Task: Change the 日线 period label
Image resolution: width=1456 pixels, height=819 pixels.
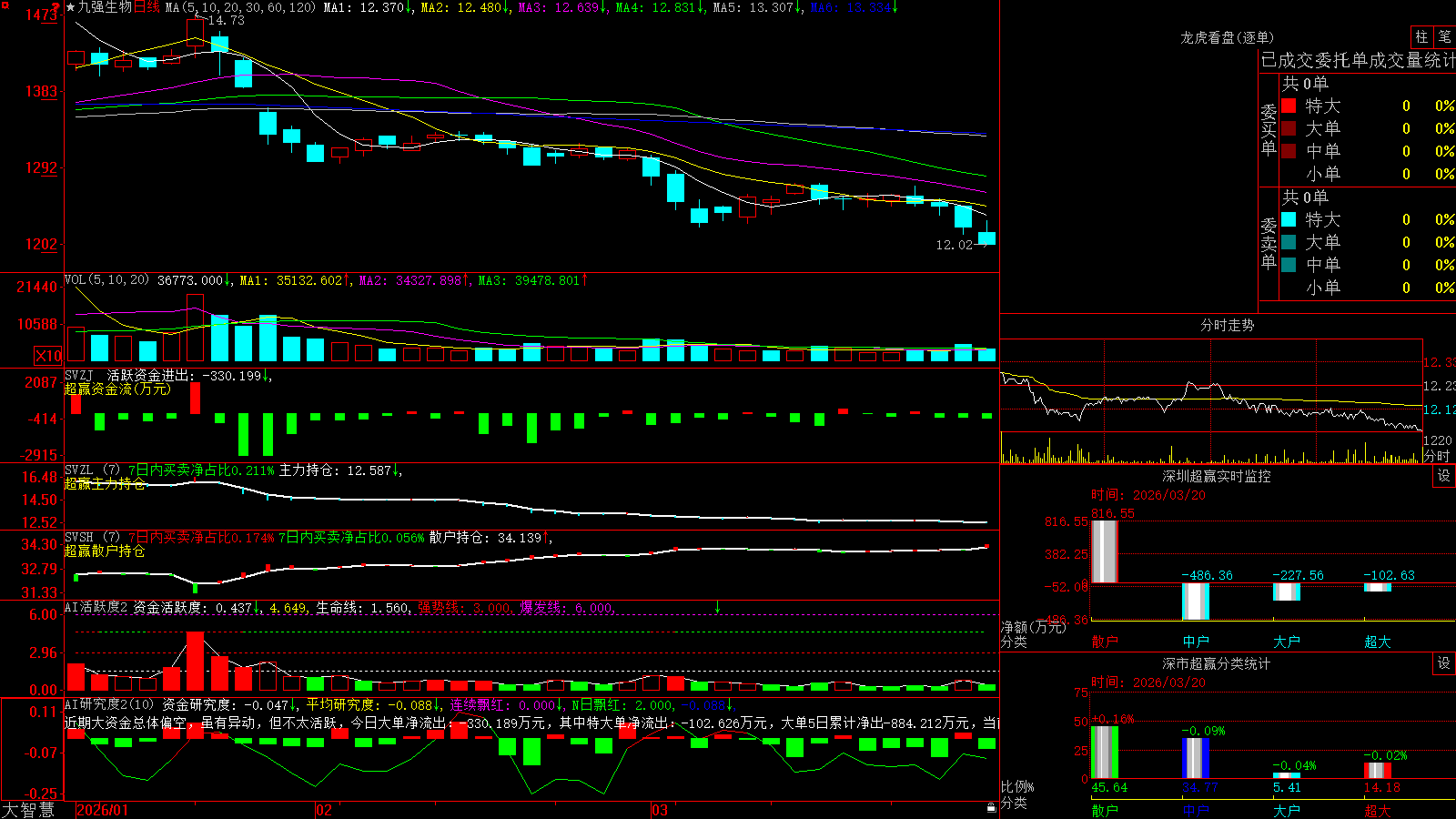Action: [x=147, y=7]
